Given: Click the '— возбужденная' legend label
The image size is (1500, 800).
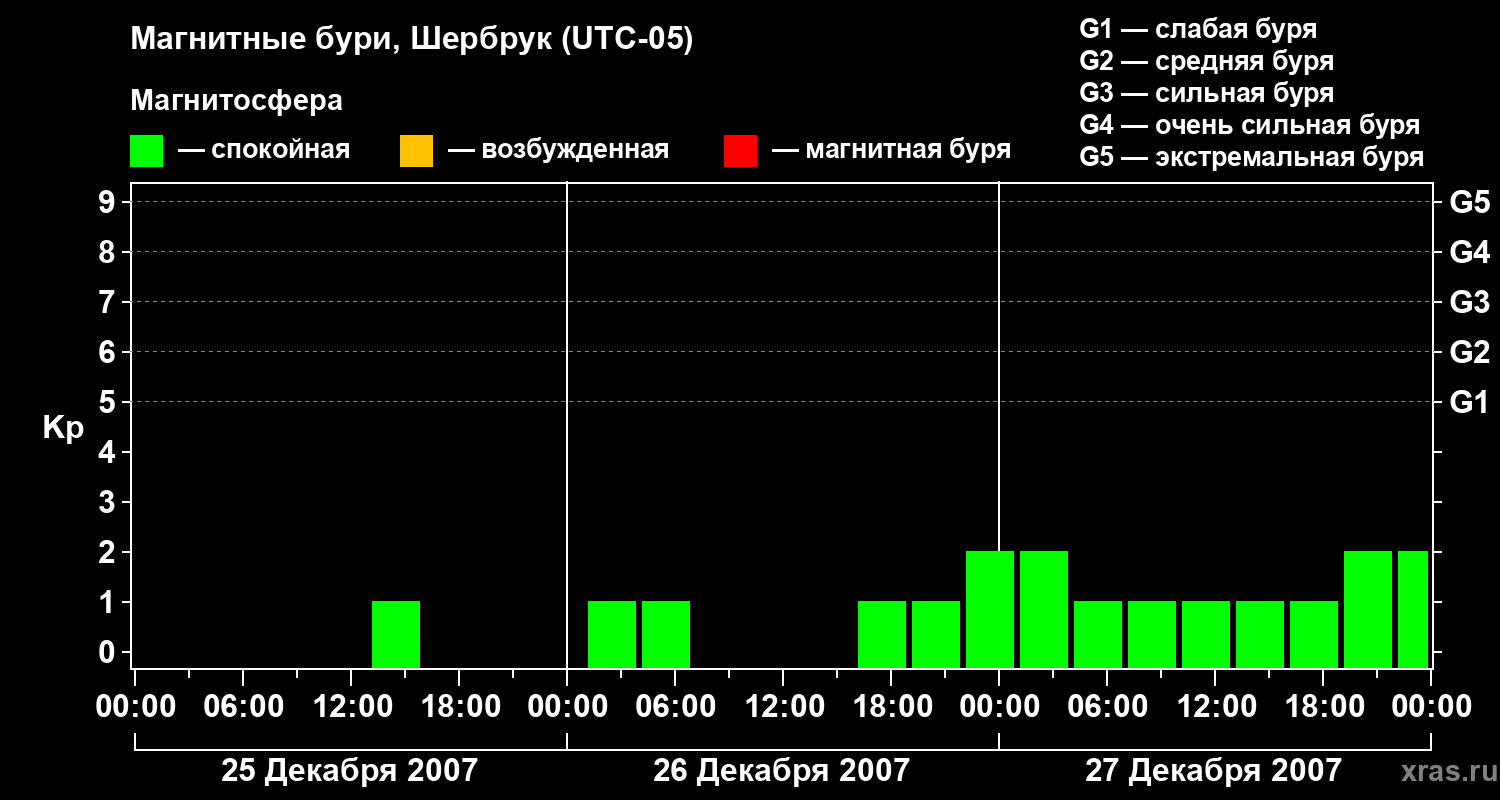Looking at the screenshot, I should coord(558,150).
